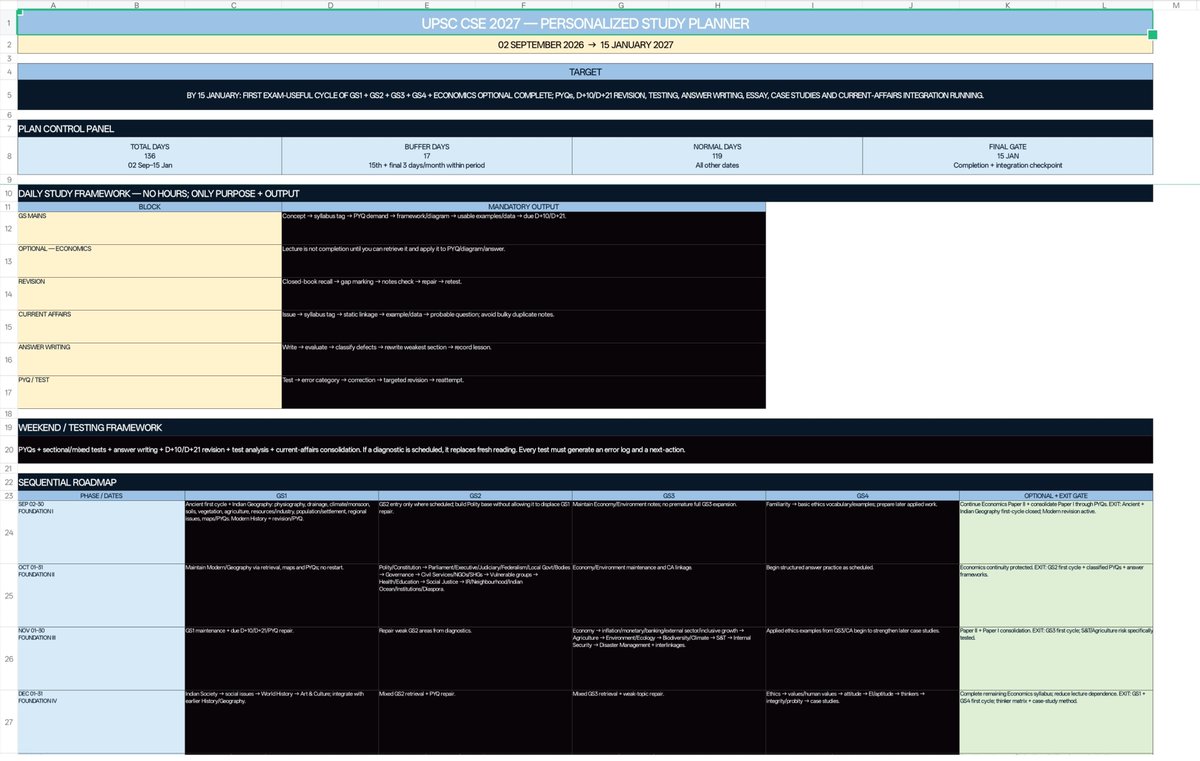The image size is (1200, 761).
Task: Click the 'PHASE / DATES' header cell
Action: tap(101, 495)
